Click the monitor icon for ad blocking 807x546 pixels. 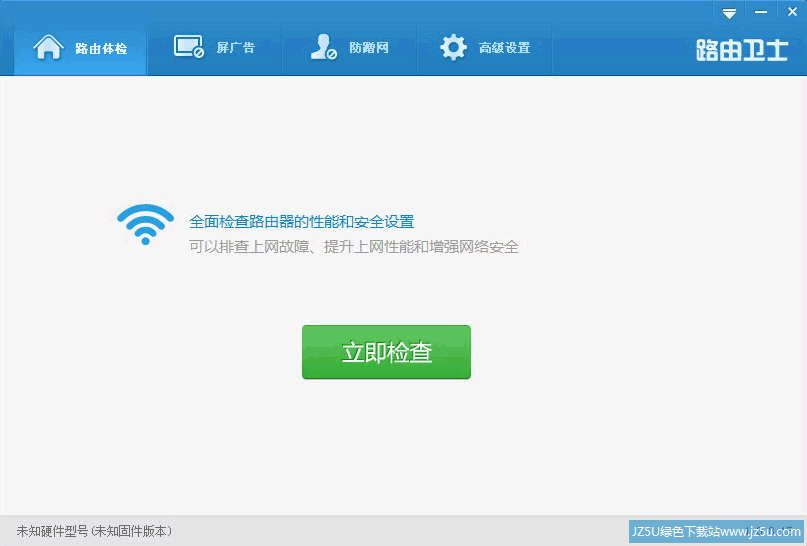188,47
